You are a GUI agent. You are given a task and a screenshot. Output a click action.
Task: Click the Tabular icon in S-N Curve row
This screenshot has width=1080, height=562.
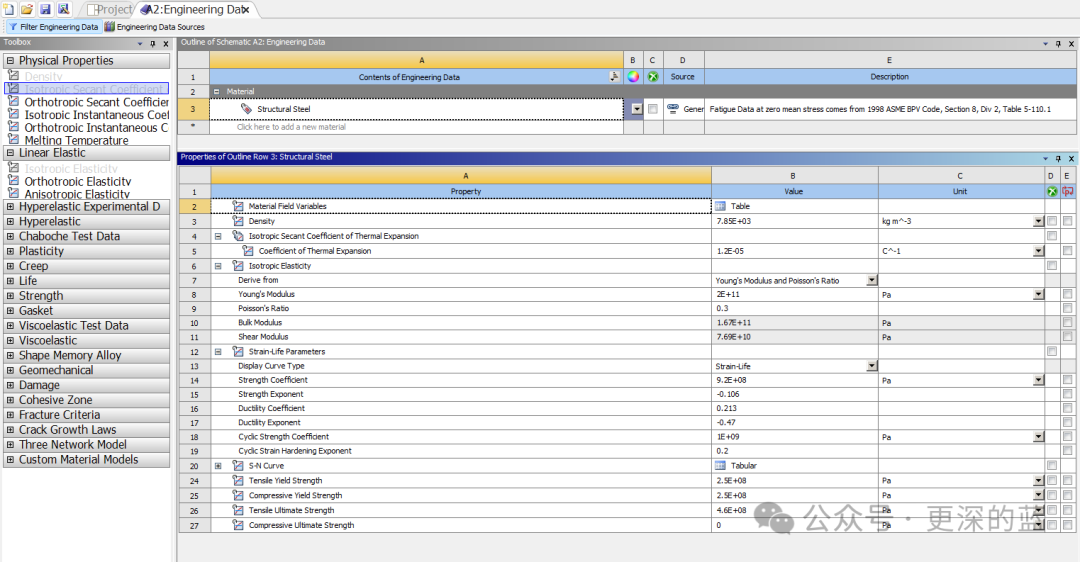(x=720, y=466)
